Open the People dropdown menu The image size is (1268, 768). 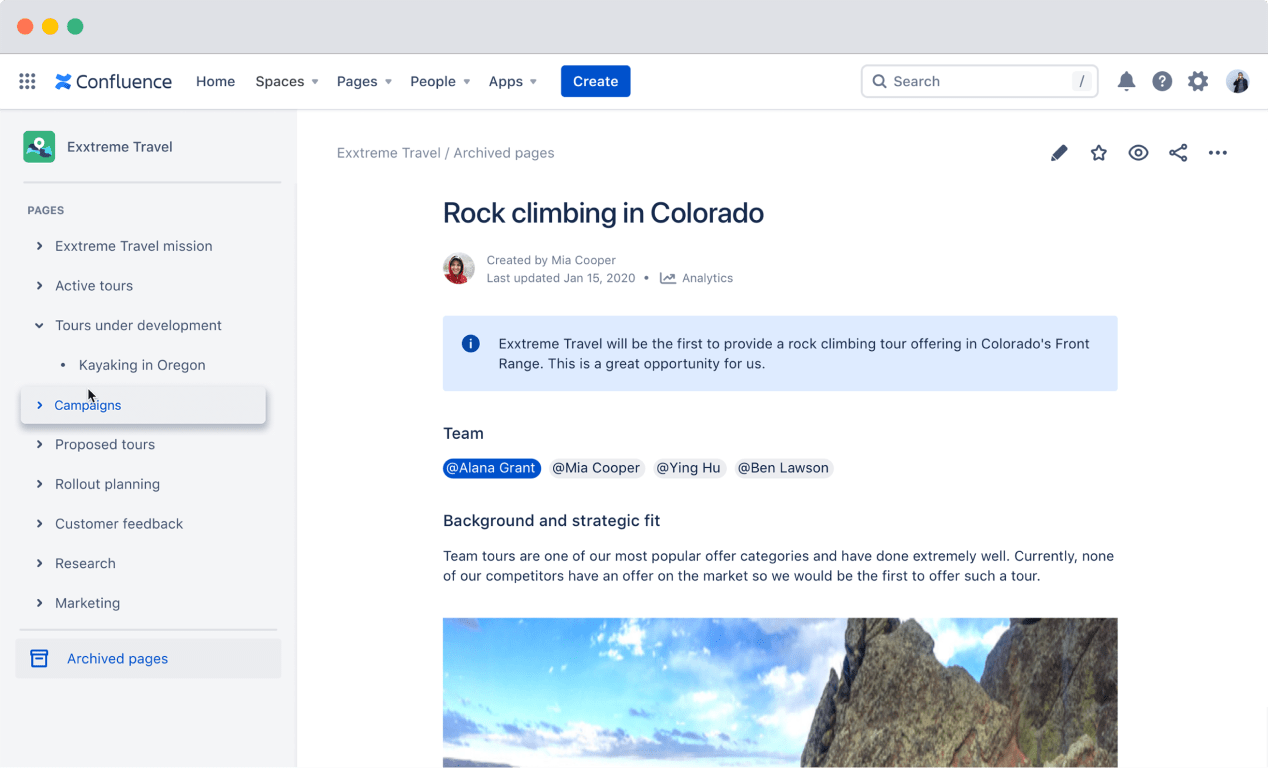click(x=440, y=81)
